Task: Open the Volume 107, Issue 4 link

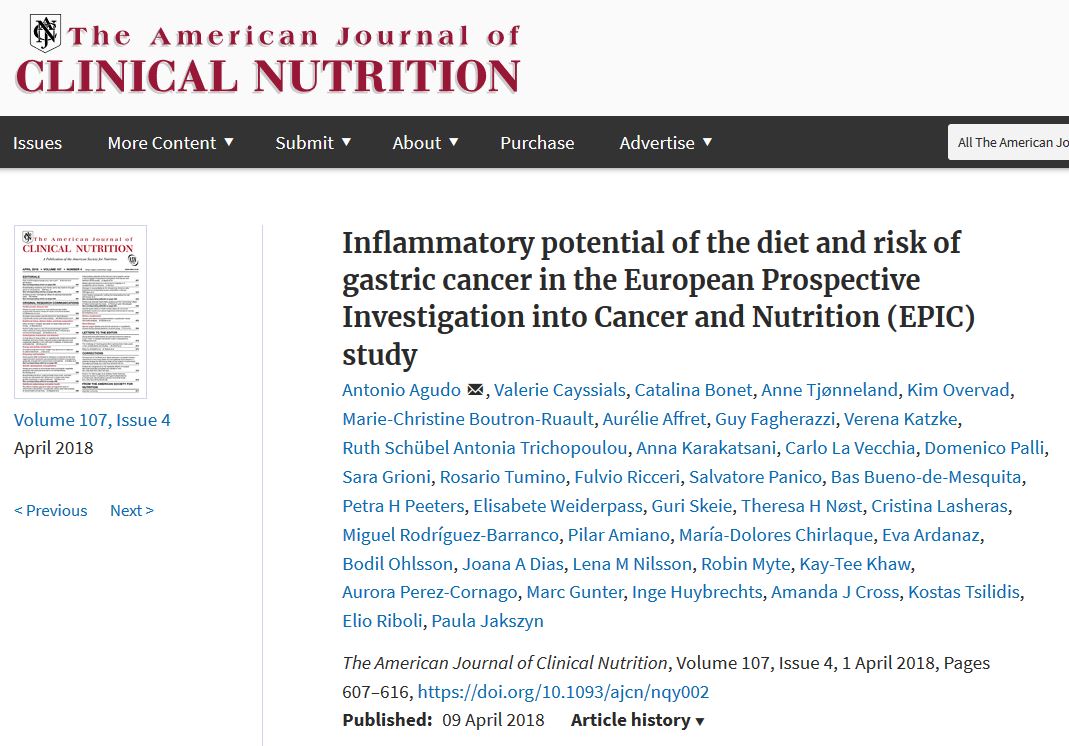Action: (x=92, y=420)
